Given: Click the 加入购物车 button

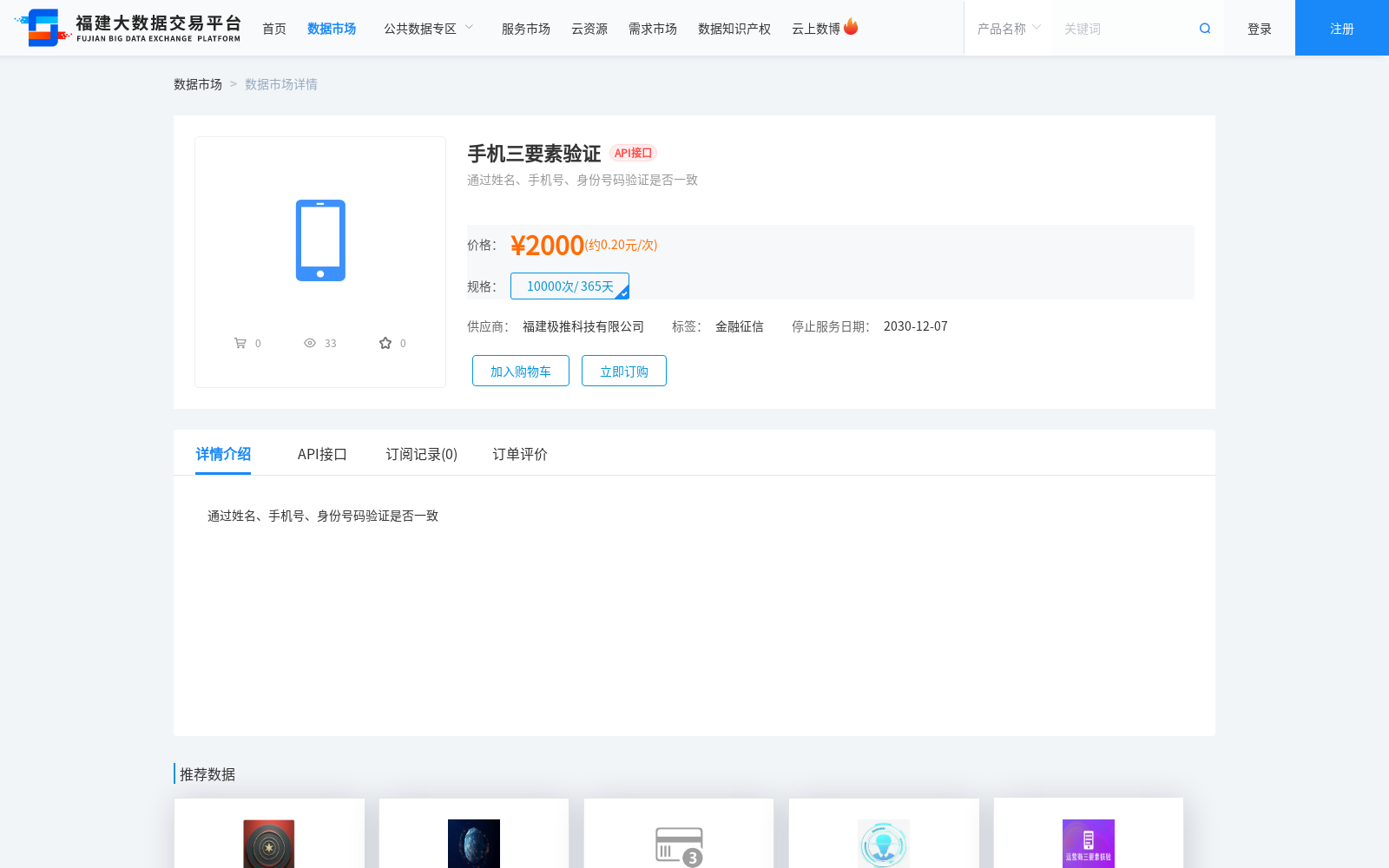Looking at the screenshot, I should [521, 371].
